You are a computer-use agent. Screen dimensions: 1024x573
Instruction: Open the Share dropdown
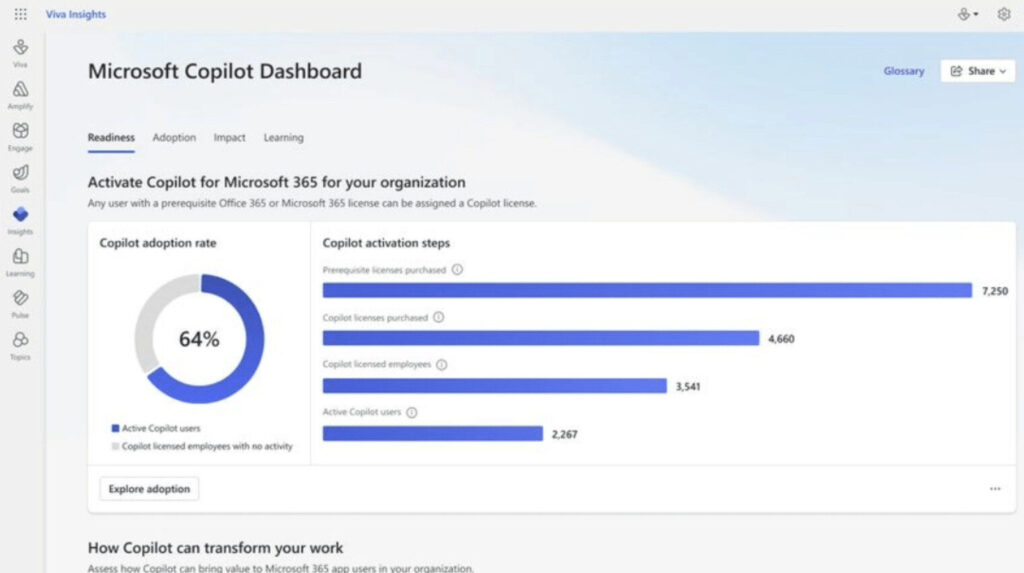(978, 71)
